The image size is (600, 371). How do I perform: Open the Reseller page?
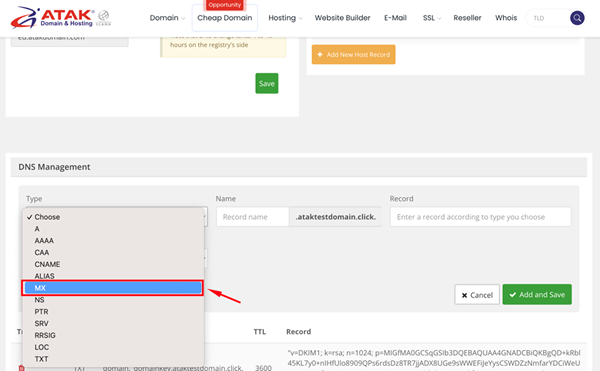click(x=467, y=18)
